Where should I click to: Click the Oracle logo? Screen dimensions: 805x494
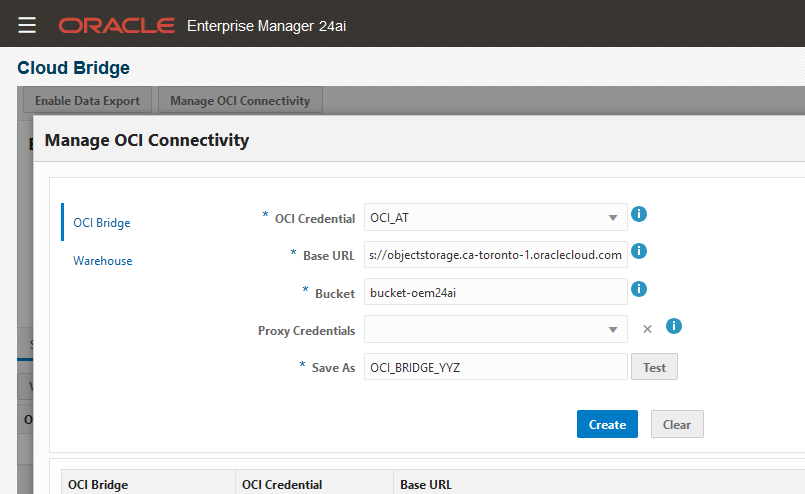point(117,26)
